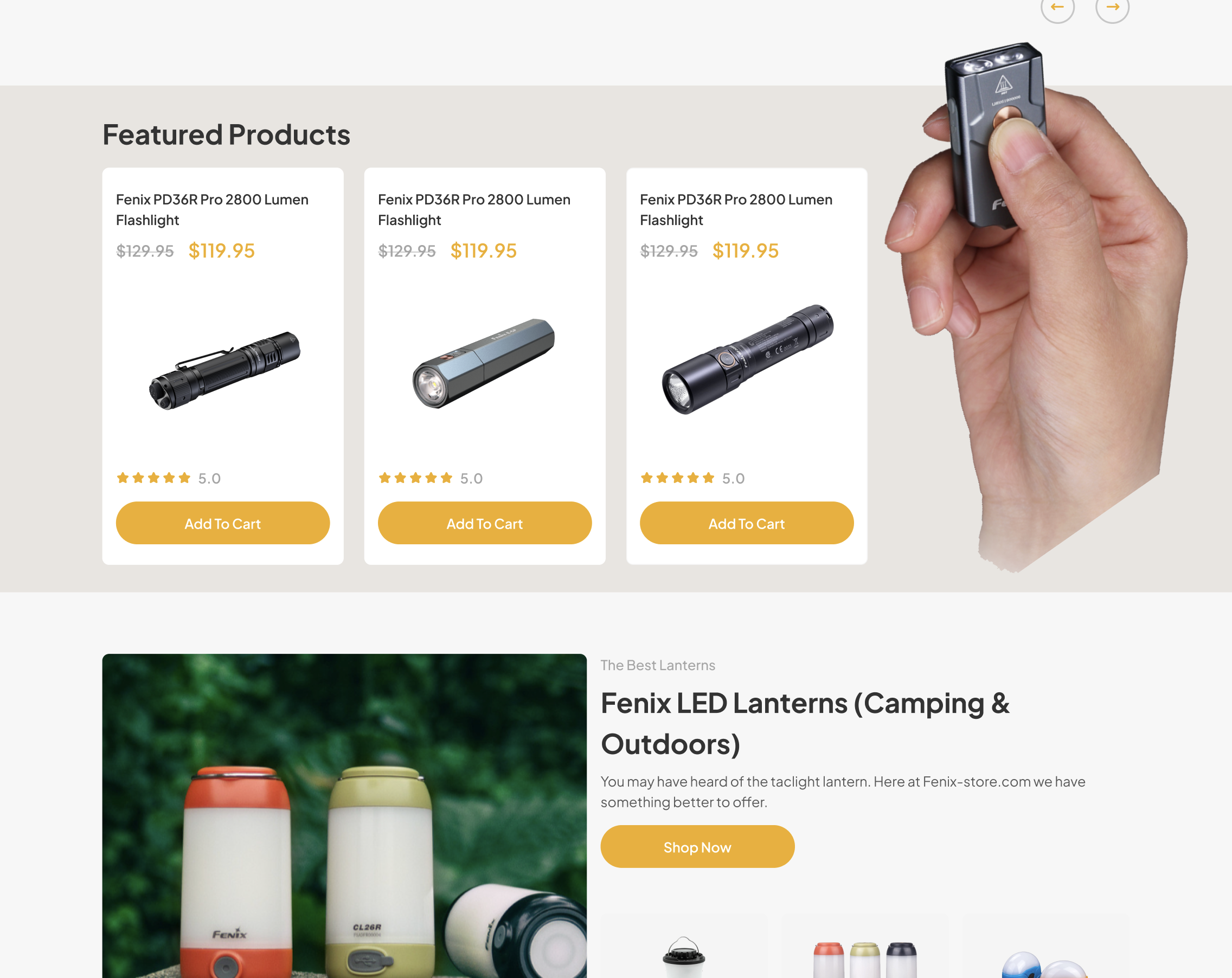View the black clip flashlight image
The image size is (1232, 978).
click(224, 370)
